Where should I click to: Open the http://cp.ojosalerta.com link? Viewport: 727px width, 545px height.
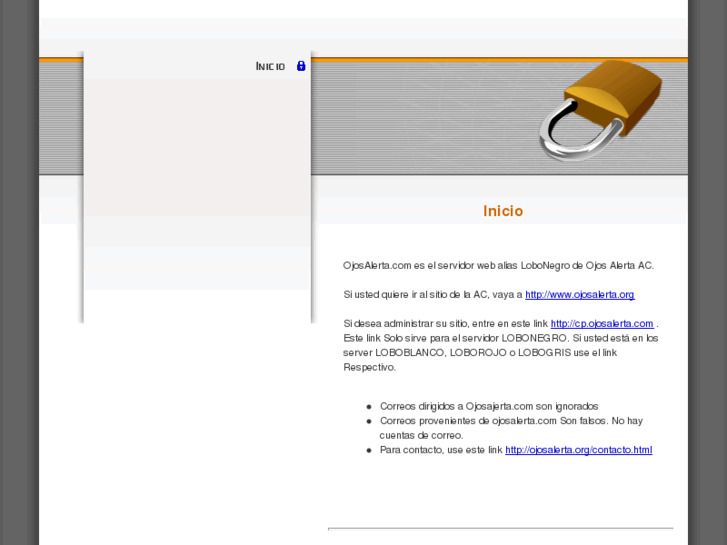[x=602, y=323]
